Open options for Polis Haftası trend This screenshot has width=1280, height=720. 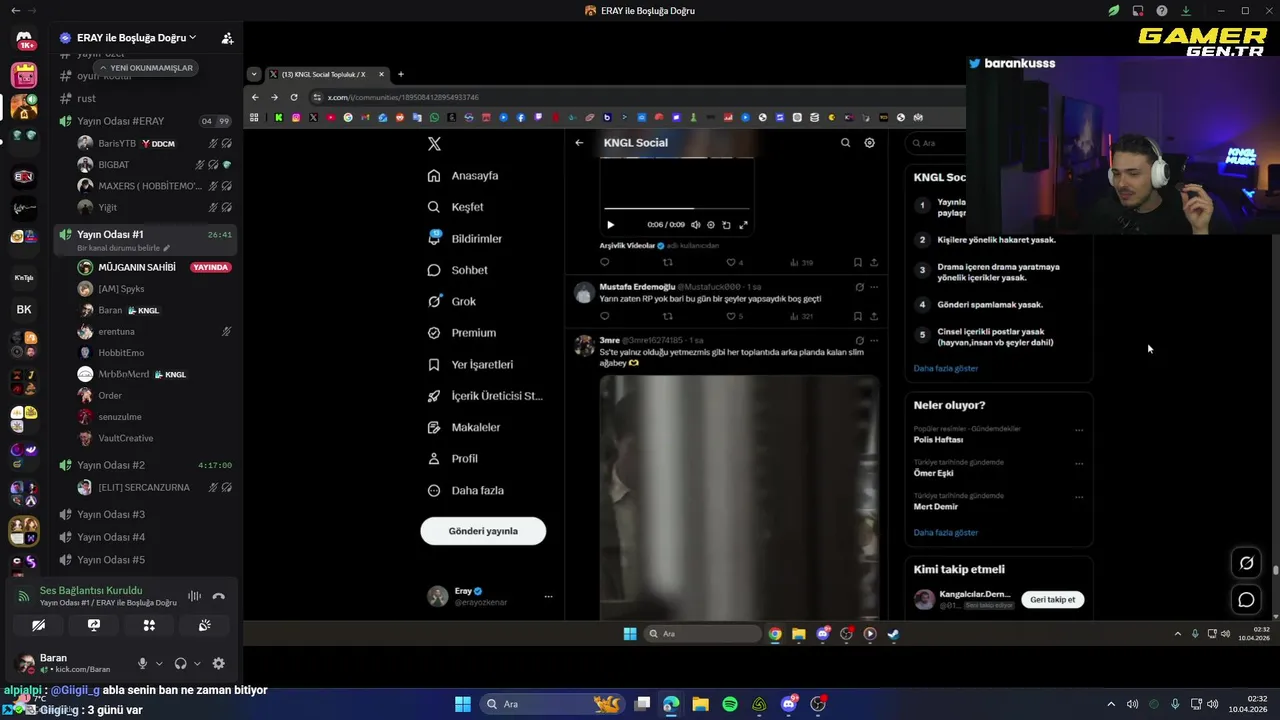pyautogui.click(x=1079, y=430)
